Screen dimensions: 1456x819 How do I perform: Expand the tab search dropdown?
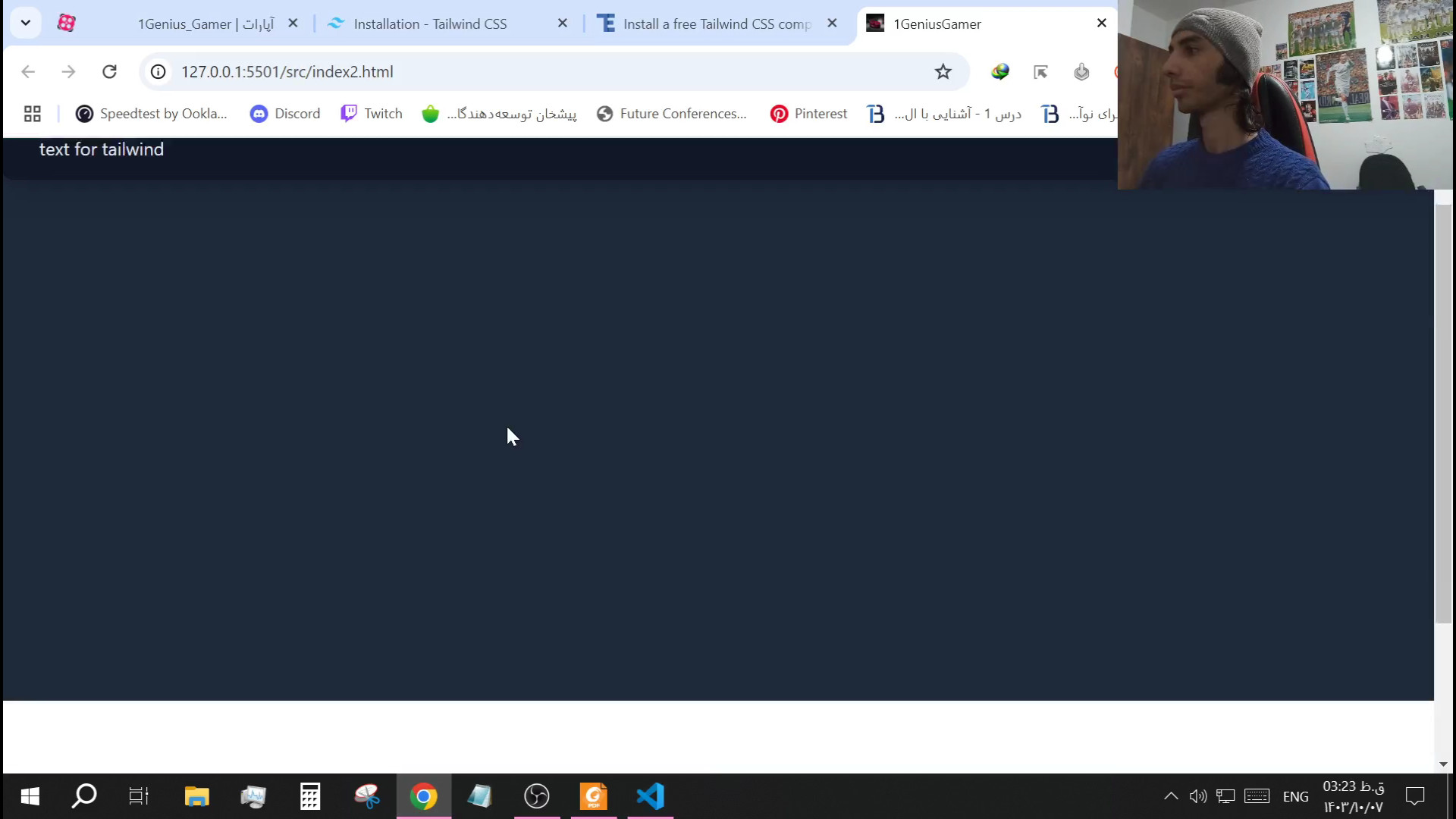pos(25,23)
